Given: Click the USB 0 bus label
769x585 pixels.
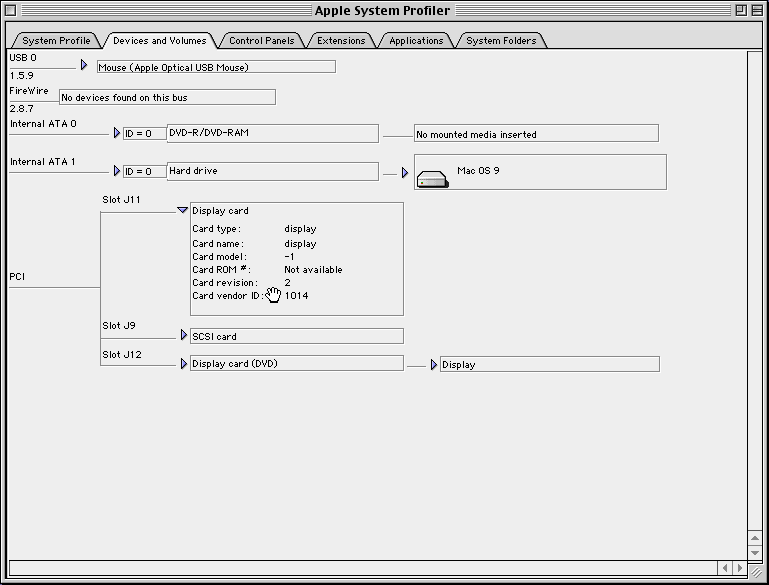Looking at the screenshot, I should point(23,58).
